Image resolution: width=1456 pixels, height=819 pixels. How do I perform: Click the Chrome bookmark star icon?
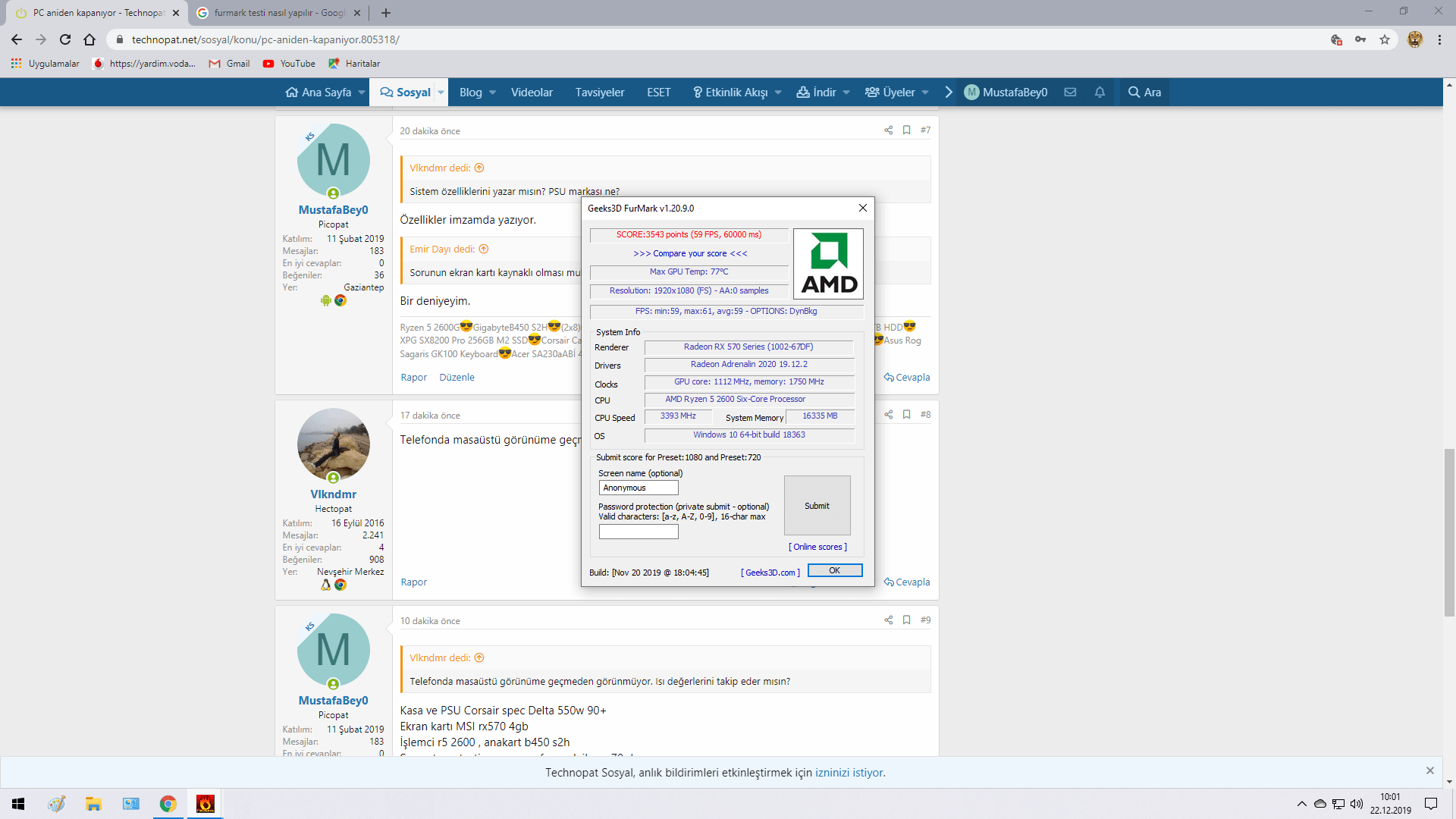[1385, 39]
